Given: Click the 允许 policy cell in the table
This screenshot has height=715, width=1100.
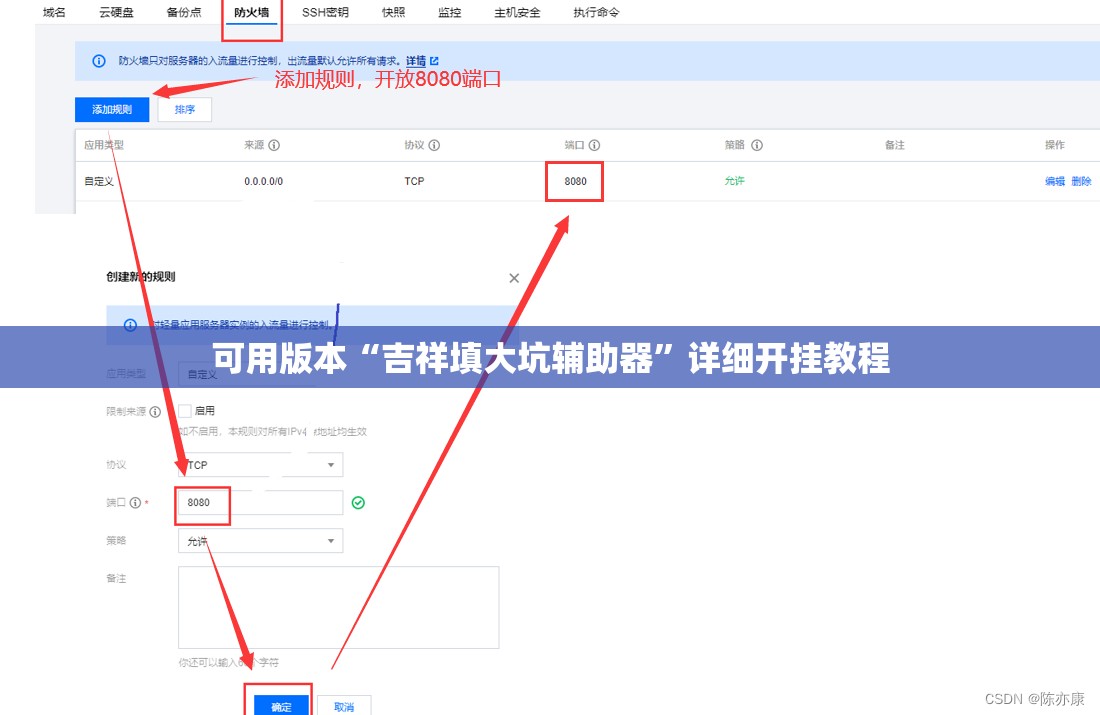Looking at the screenshot, I should 735,181.
